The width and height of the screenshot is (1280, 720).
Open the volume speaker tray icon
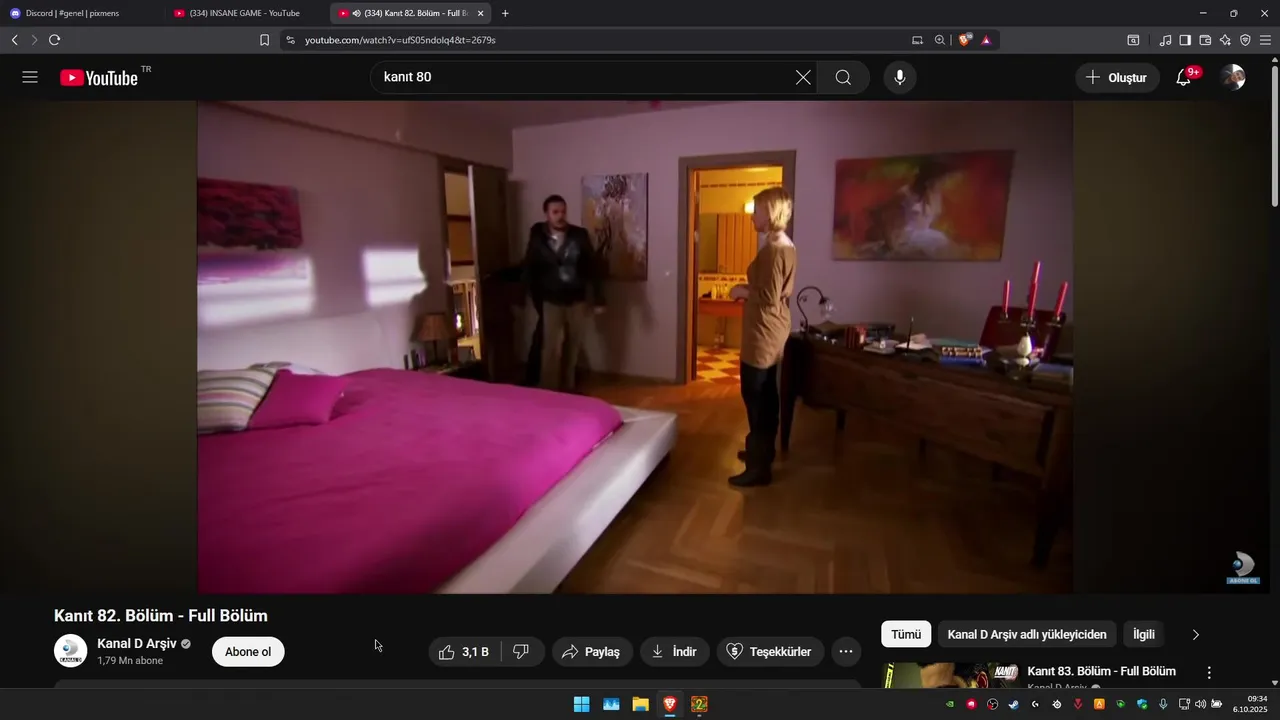pyautogui.click(x=1200, y=704)
